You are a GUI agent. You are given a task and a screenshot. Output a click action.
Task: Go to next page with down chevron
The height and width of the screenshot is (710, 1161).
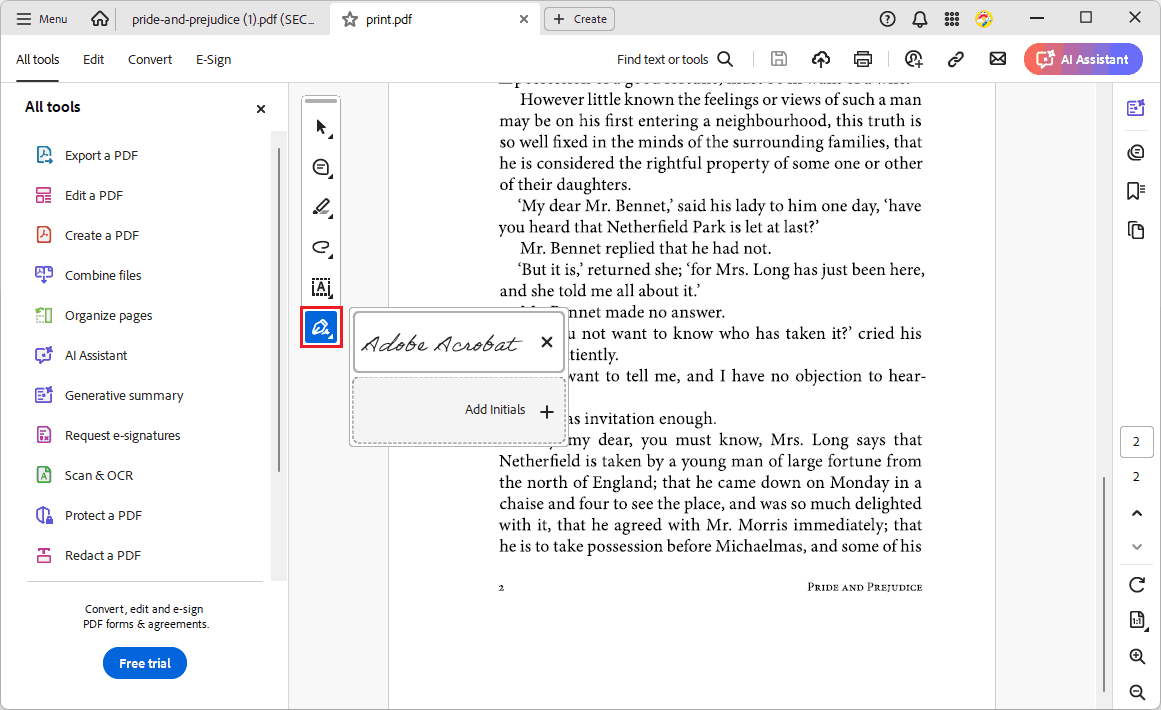[x=1137, y=547]
